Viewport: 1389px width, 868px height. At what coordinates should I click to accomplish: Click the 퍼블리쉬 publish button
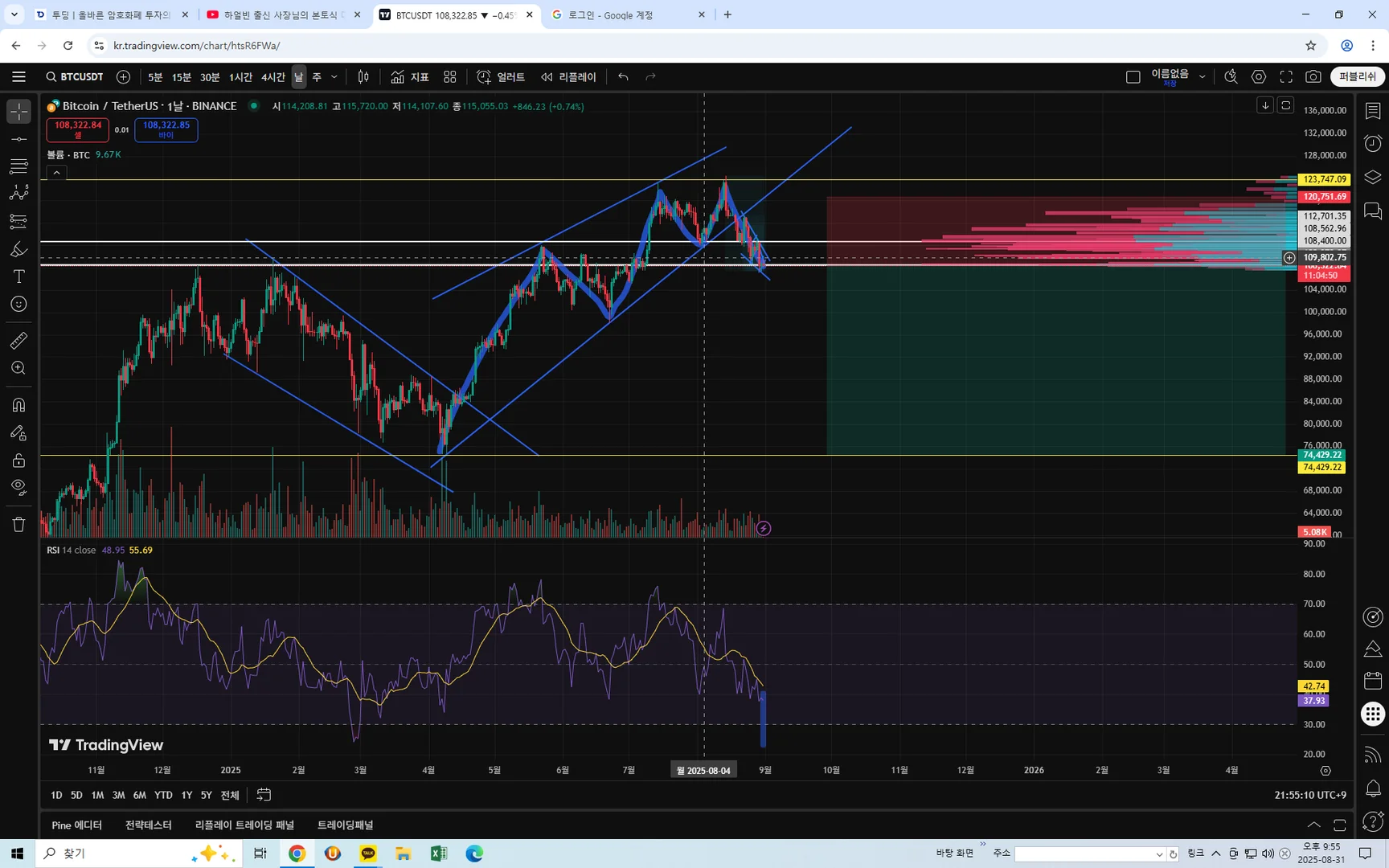(1358, 76)
